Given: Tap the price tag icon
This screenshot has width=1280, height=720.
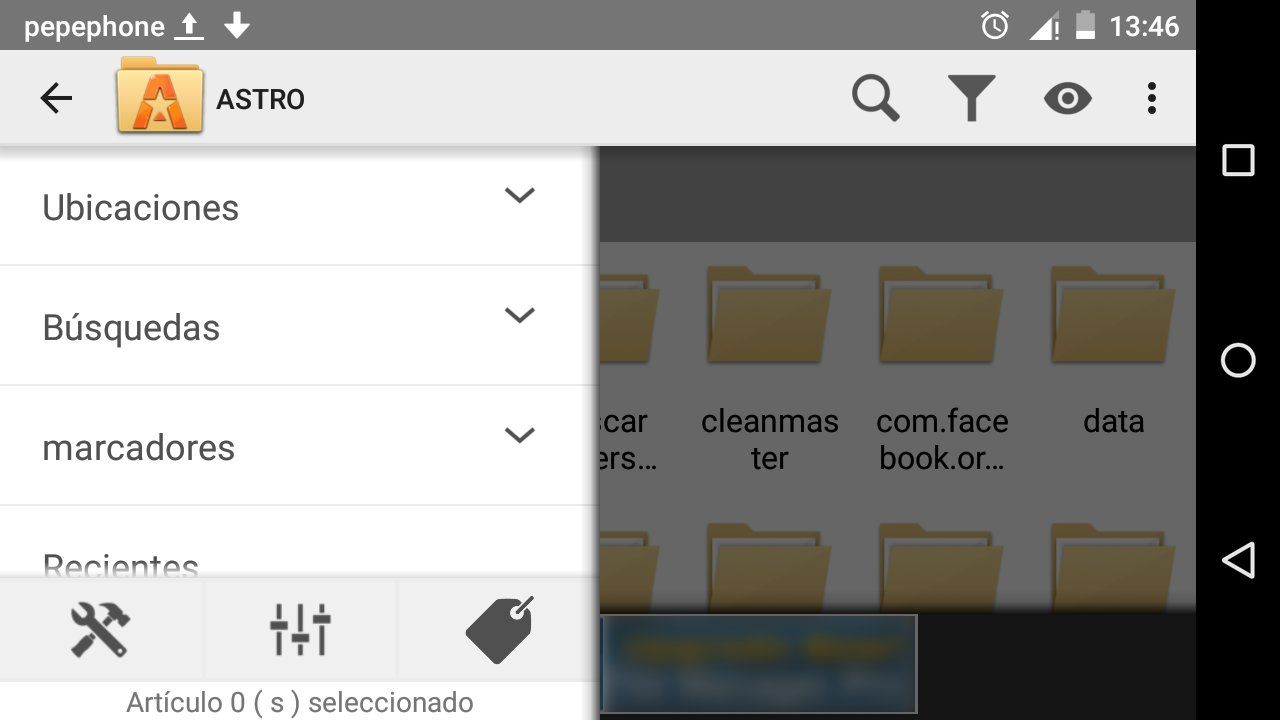Looking at the screenshot, I should [500, 630].
